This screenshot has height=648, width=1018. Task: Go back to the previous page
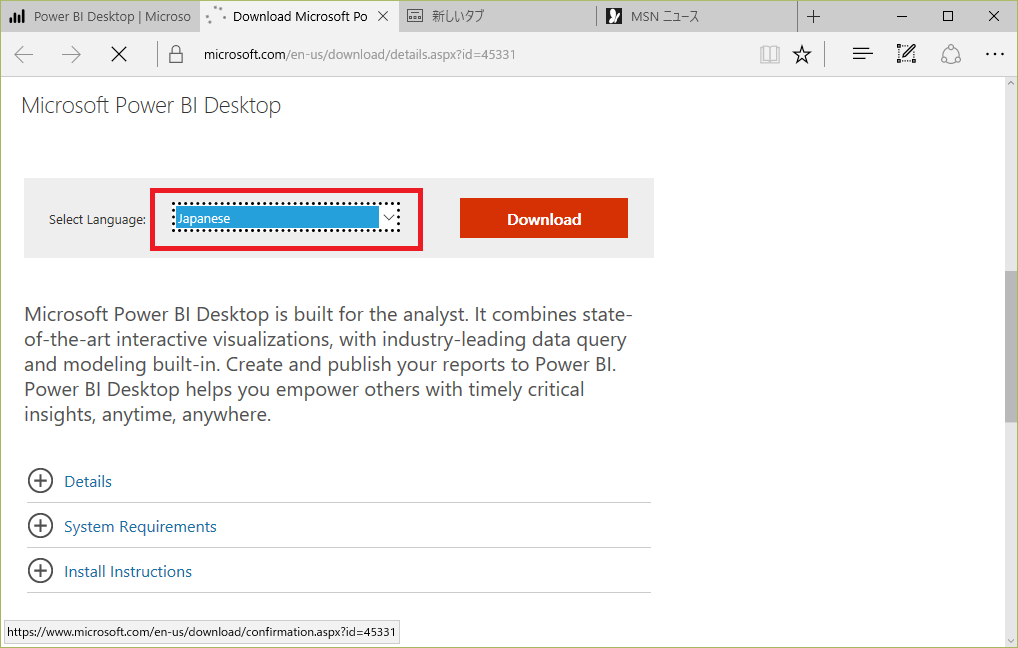24,55
